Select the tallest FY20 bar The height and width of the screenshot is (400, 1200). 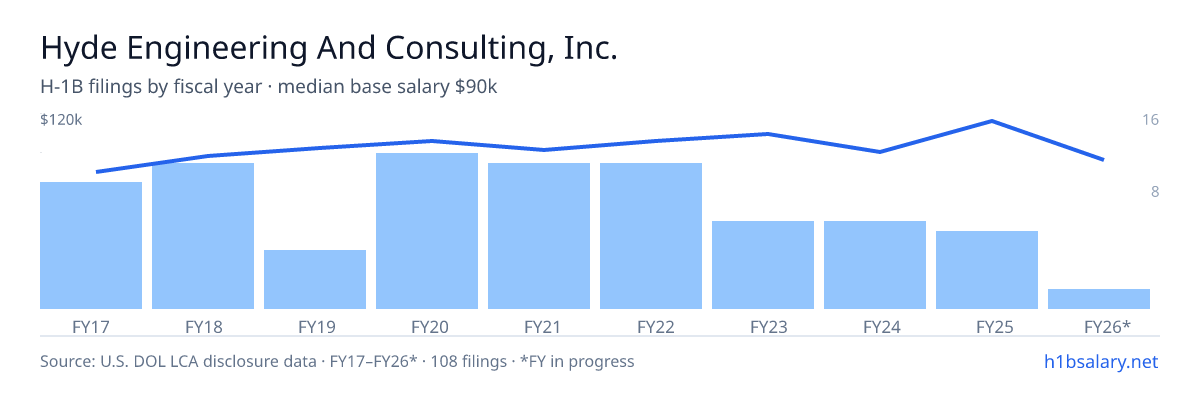click(x=427, y=231)
